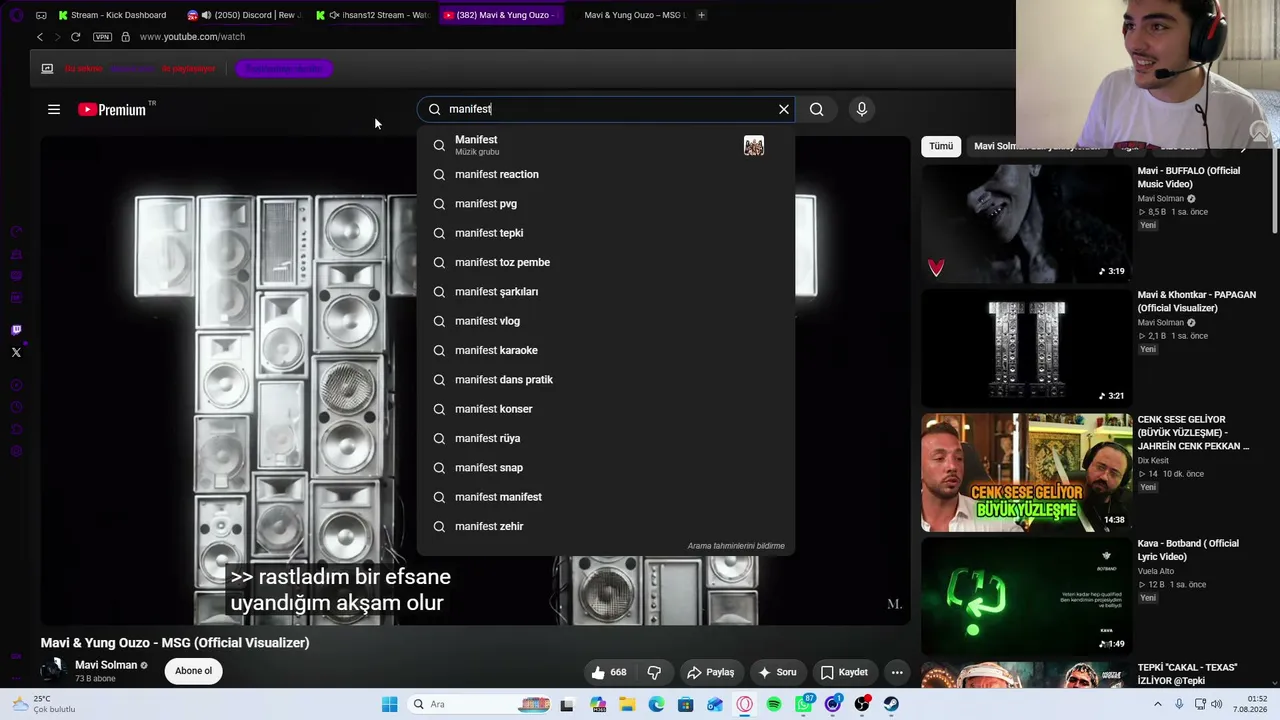Open a new browser tab
The width and height of the screenshot is (1280, 720).
pos(701,15)
